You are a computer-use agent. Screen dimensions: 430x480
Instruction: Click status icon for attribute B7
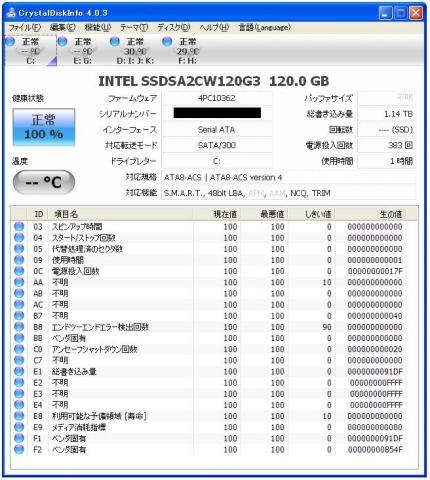(x=19, y=316)
